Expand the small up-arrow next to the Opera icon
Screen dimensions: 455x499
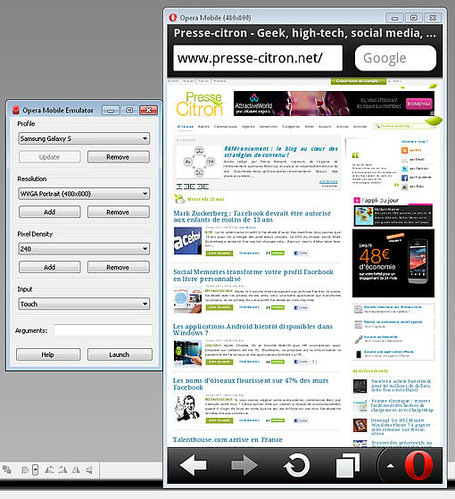tap(390, 466)
